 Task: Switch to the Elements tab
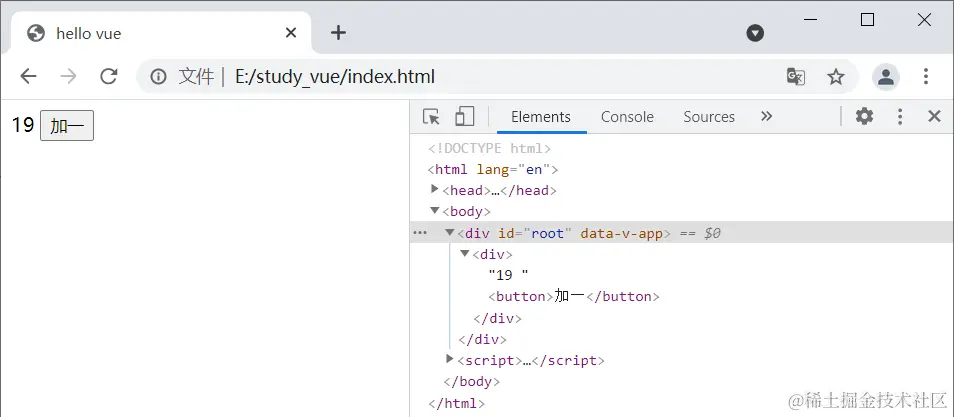point(541,117)
